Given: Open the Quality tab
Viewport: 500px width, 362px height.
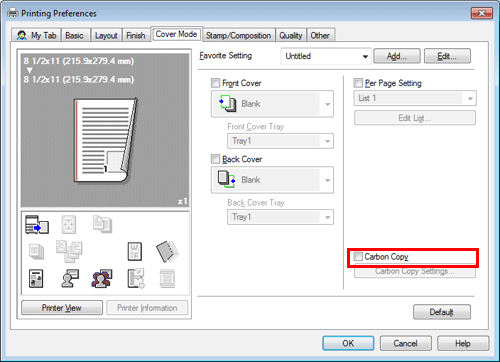Looking at the screenshot, I should [x=291, y=35].
